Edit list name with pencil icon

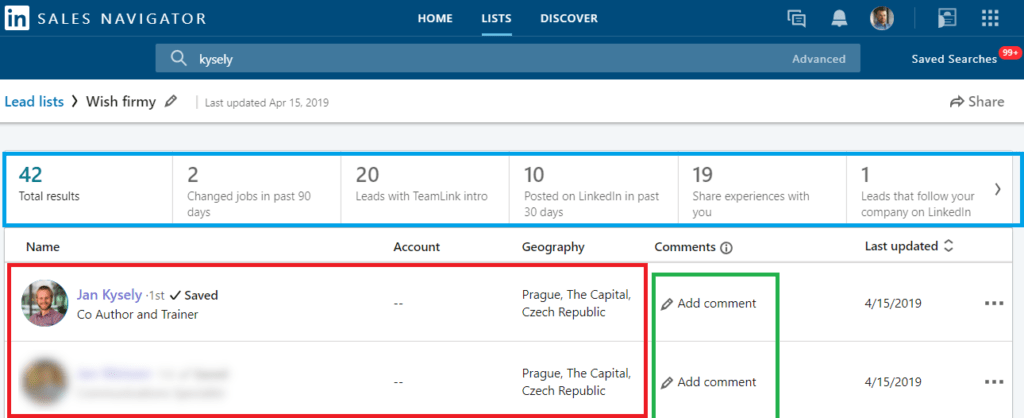[x=171, y=101]
